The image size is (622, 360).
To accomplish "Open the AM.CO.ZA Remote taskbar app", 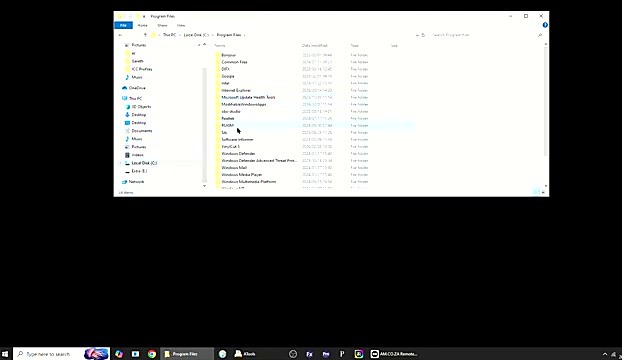I will [394, 354].
